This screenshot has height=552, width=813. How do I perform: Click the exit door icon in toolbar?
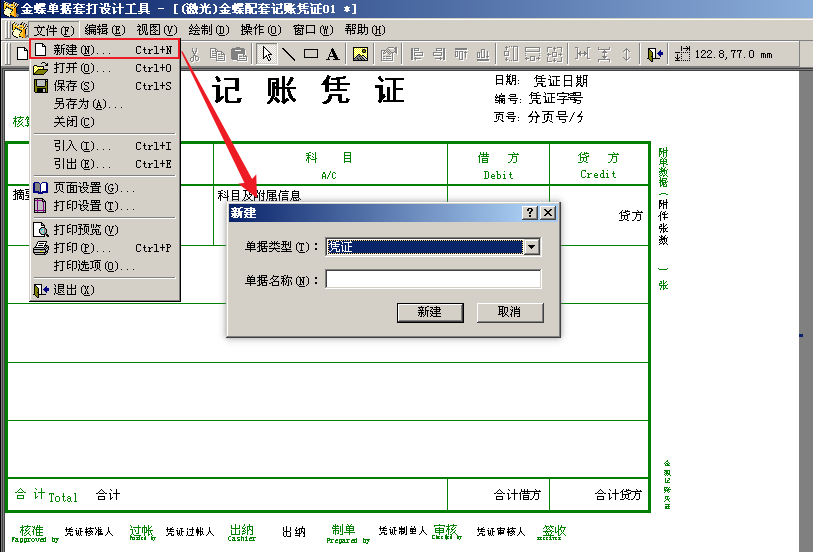655,54
